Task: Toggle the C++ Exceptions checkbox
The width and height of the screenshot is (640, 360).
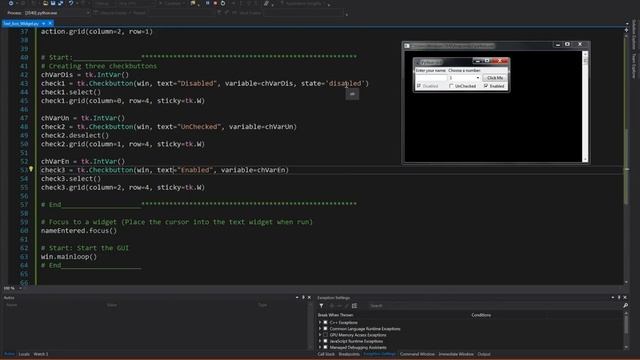Action: tap(326, 322)
